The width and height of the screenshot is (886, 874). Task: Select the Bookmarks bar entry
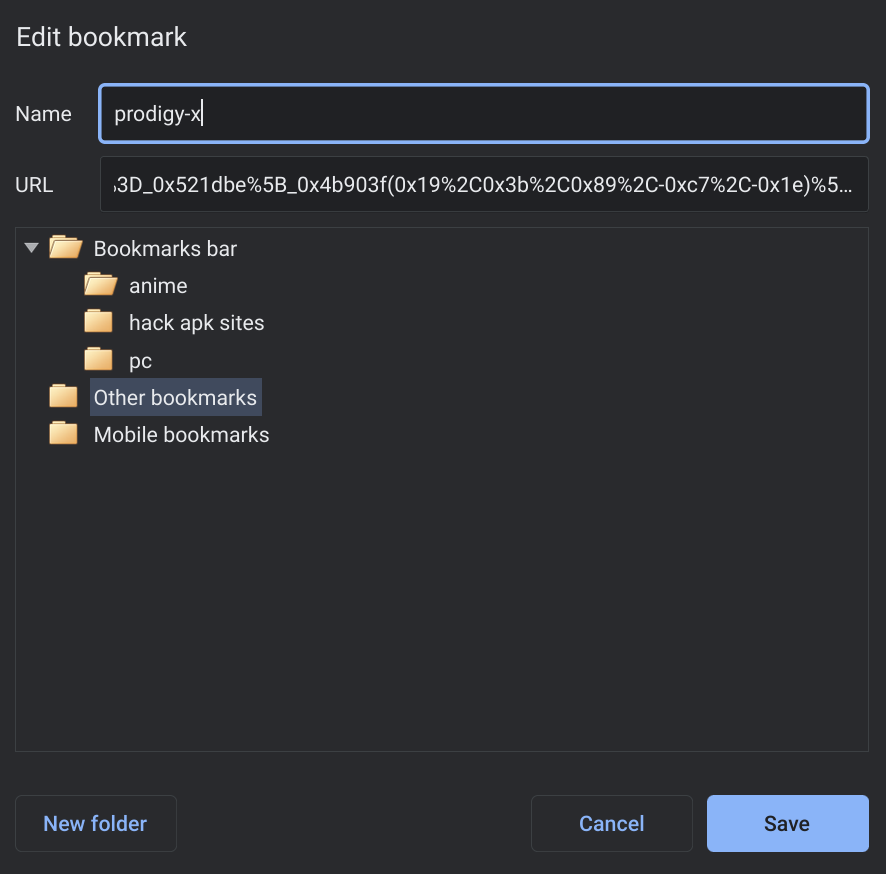(x=164, y=248)
